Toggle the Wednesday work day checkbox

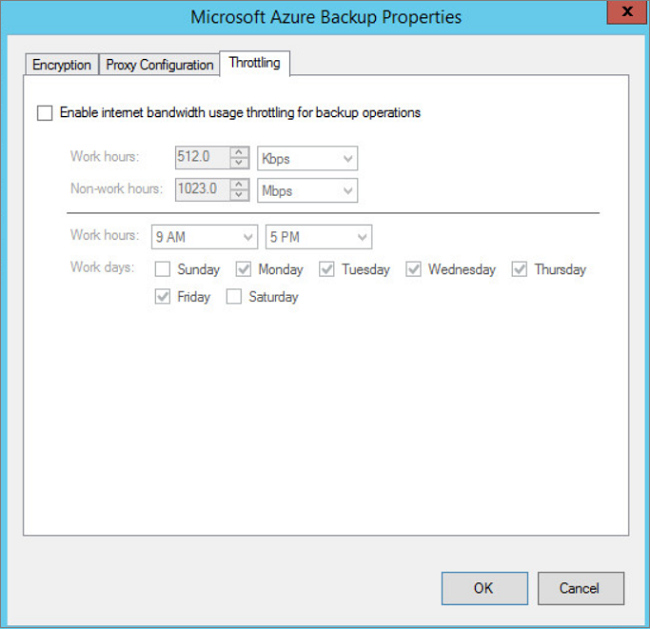pos(413,269)
